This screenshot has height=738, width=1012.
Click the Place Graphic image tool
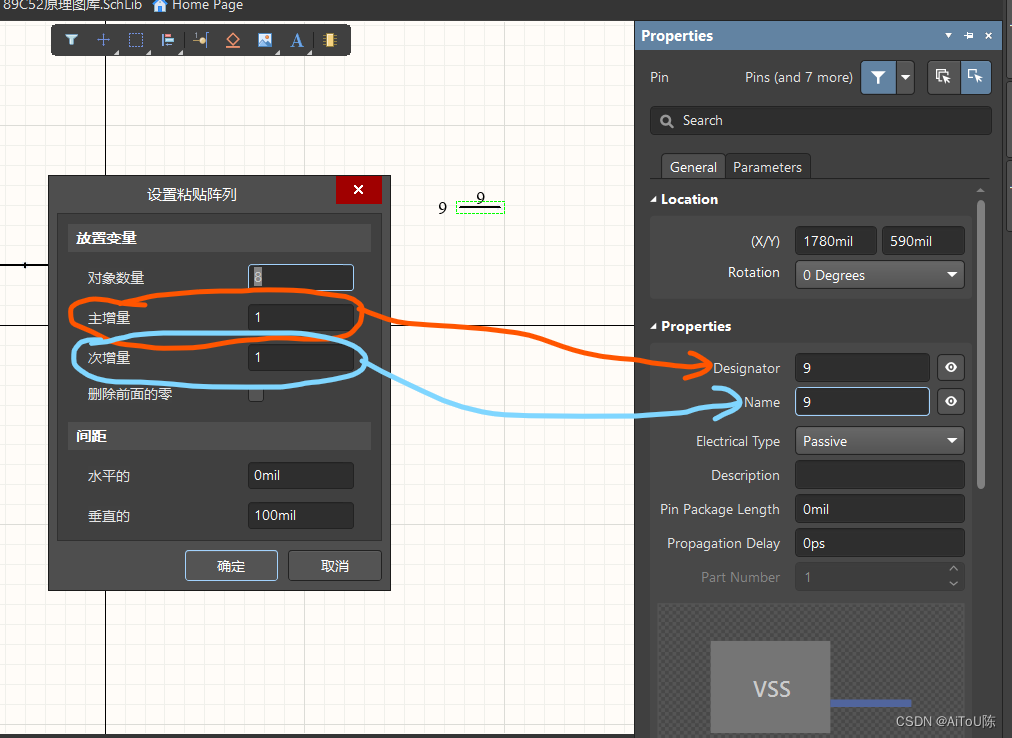pos(265,40)
